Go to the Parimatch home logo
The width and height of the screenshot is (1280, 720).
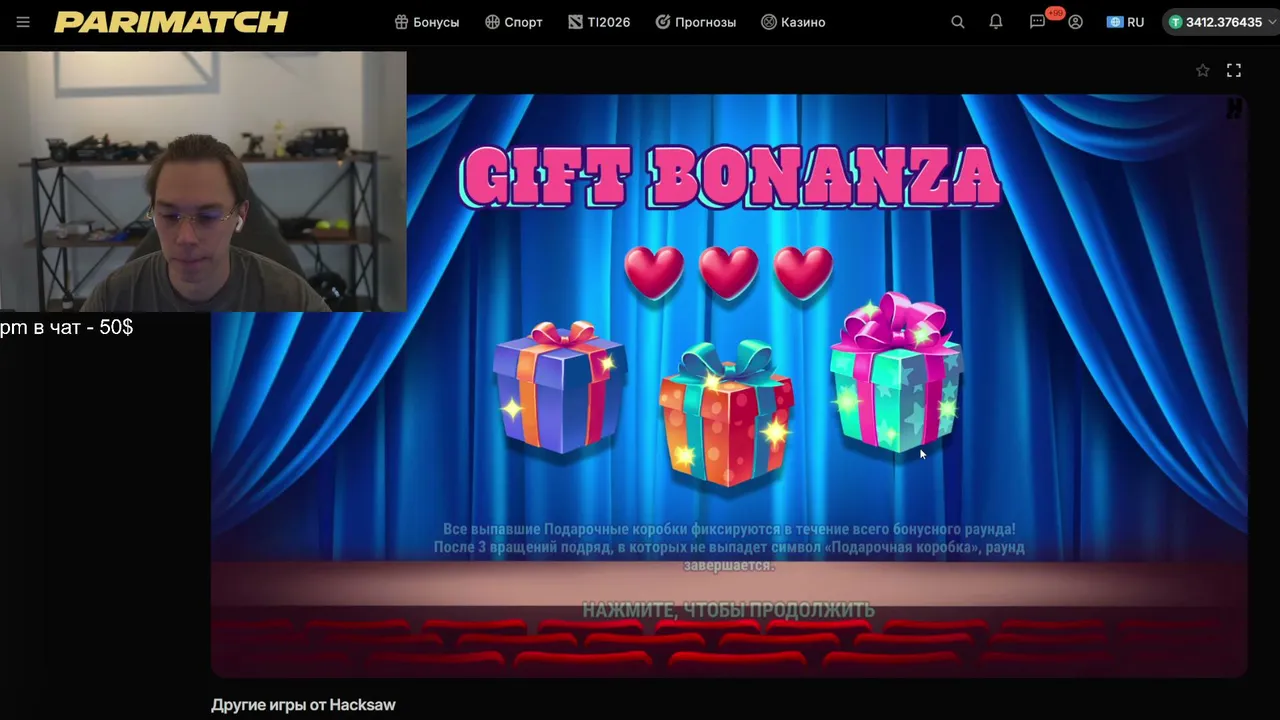coord(171,22)
